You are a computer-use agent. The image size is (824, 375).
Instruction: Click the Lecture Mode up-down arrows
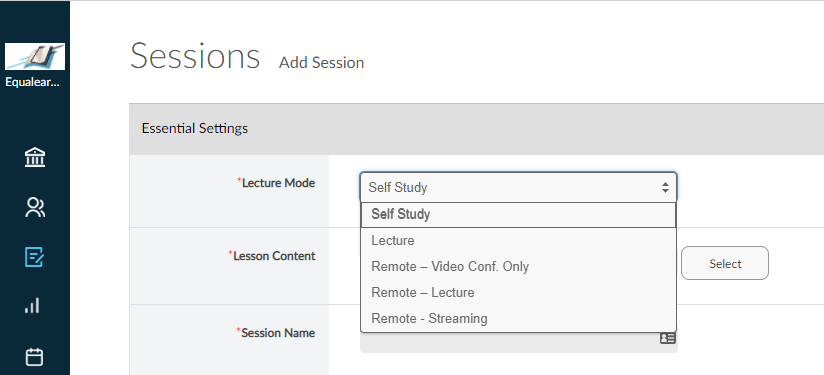tap(665, 188)
